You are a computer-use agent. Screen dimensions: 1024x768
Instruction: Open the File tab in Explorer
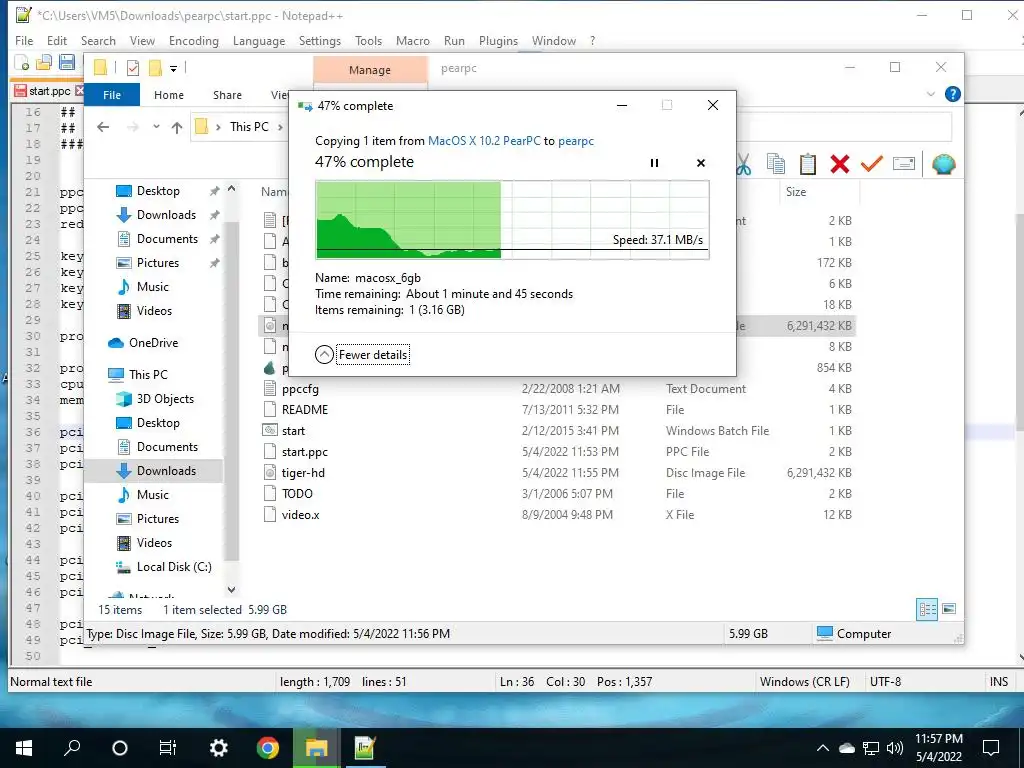(112, 95)
